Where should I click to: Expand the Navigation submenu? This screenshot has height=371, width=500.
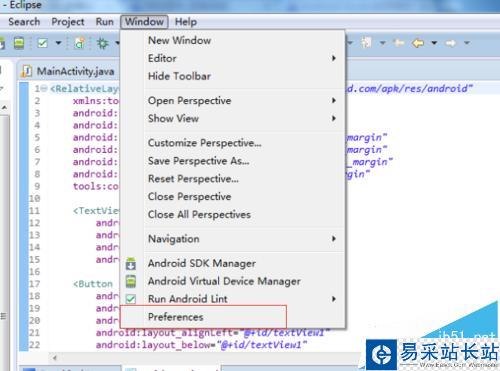(232, 239)
